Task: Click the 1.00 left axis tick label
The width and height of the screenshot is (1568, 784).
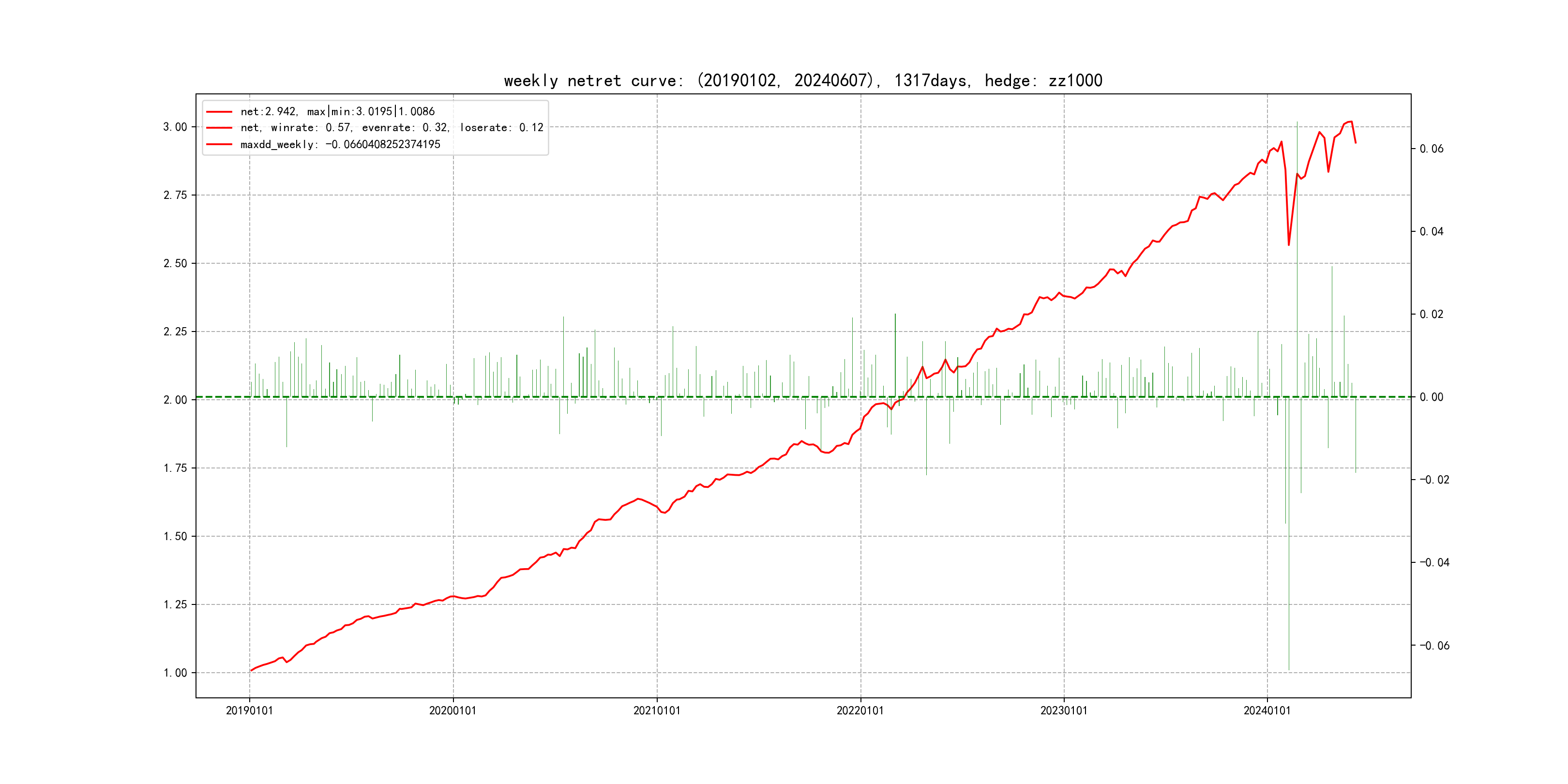Action: [x=175, y=673]
